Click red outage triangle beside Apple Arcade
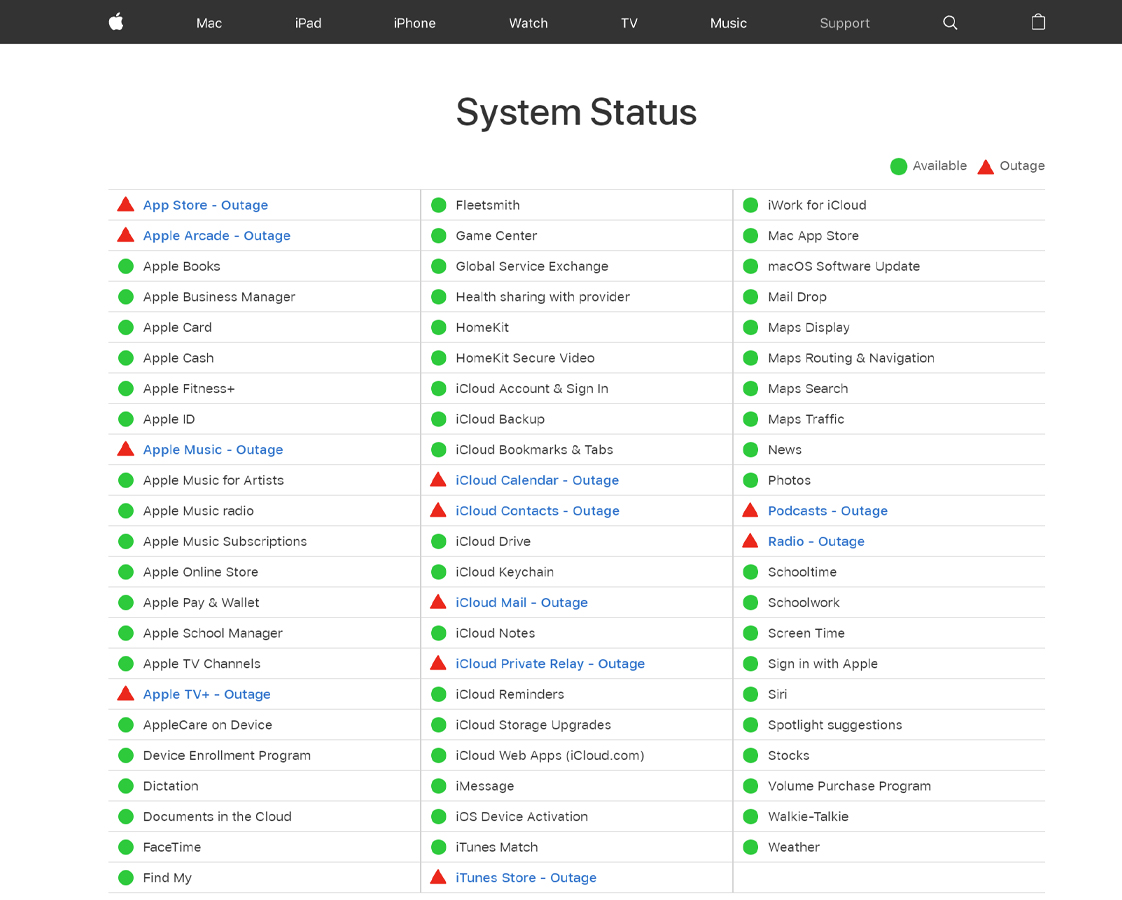The height and width of the screenshot is (900, 1122). [x=126, y=235]
